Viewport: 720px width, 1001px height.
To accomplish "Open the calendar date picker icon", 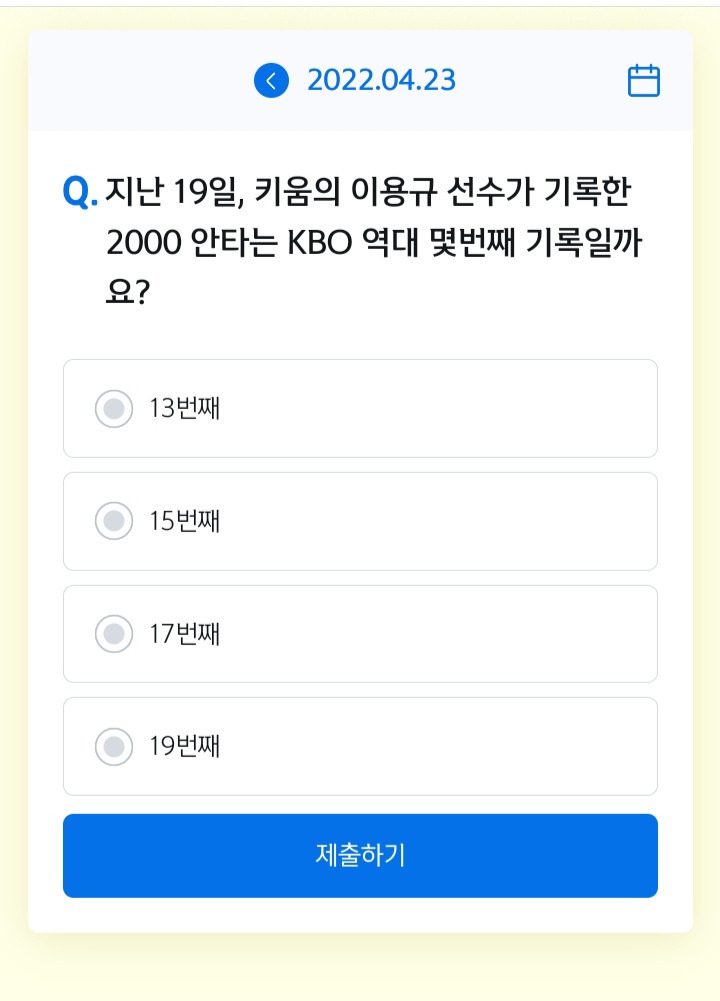I will coord(643,80).
